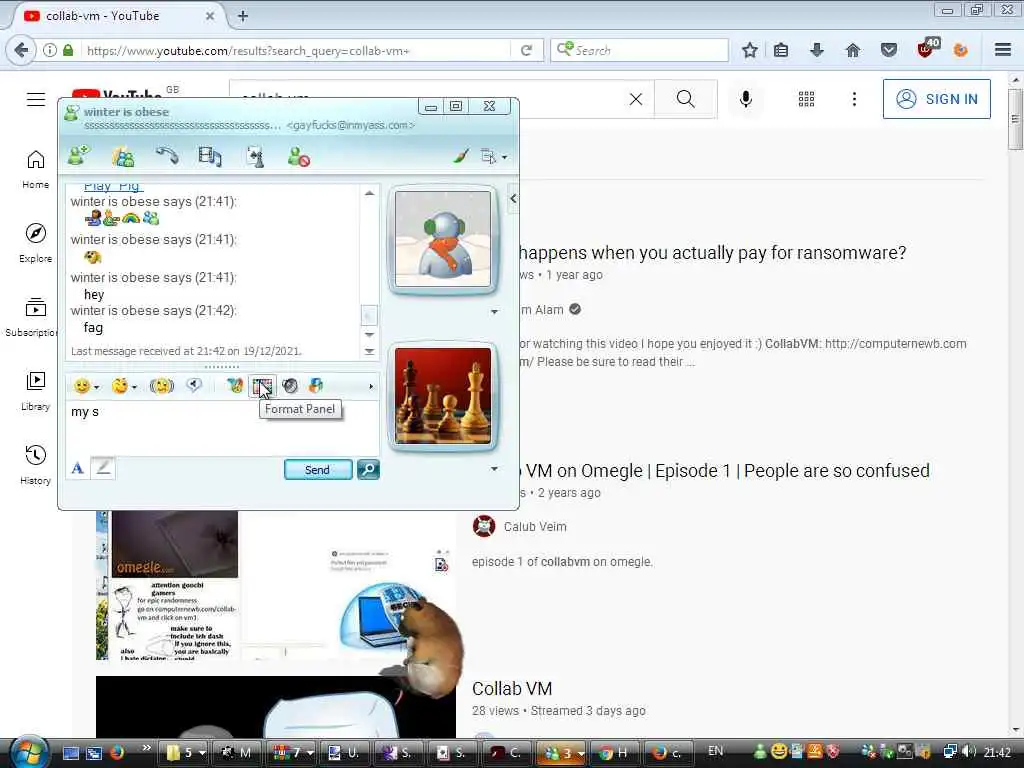This screenshot has height=768, width=1024.
Task: Open the share files icon in Messenger toolbar
Action: pyautogui.click(x=123, y=157)
